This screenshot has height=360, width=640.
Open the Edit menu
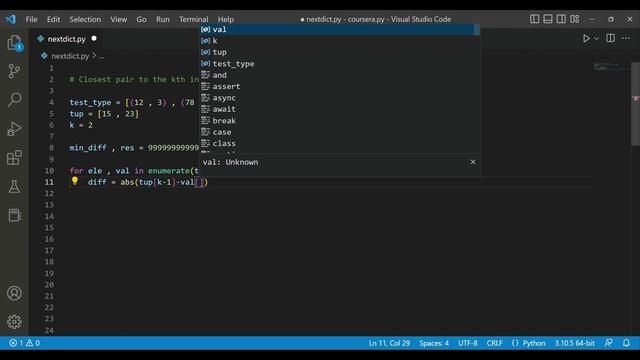[53, 19]
